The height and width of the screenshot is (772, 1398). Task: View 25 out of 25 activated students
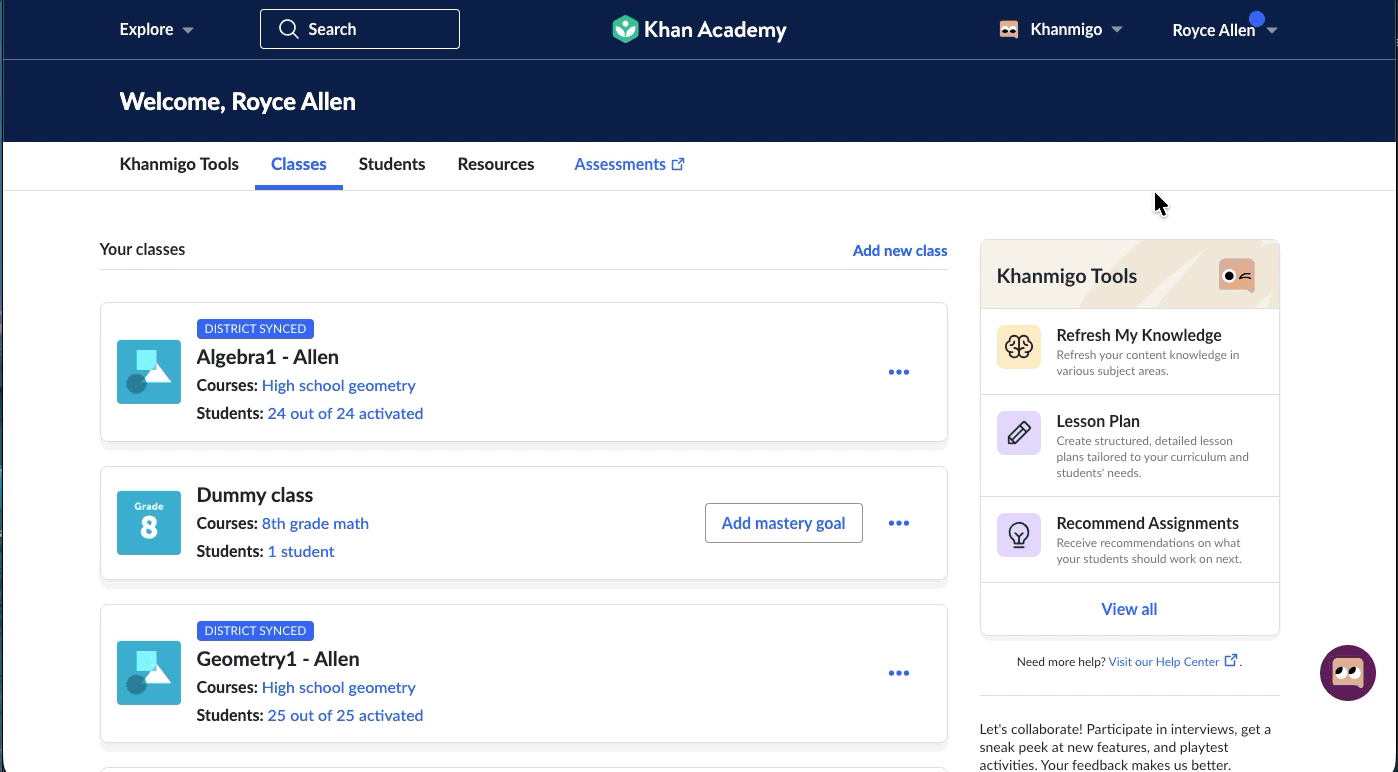pyautogui.click(x=345, y=715)
